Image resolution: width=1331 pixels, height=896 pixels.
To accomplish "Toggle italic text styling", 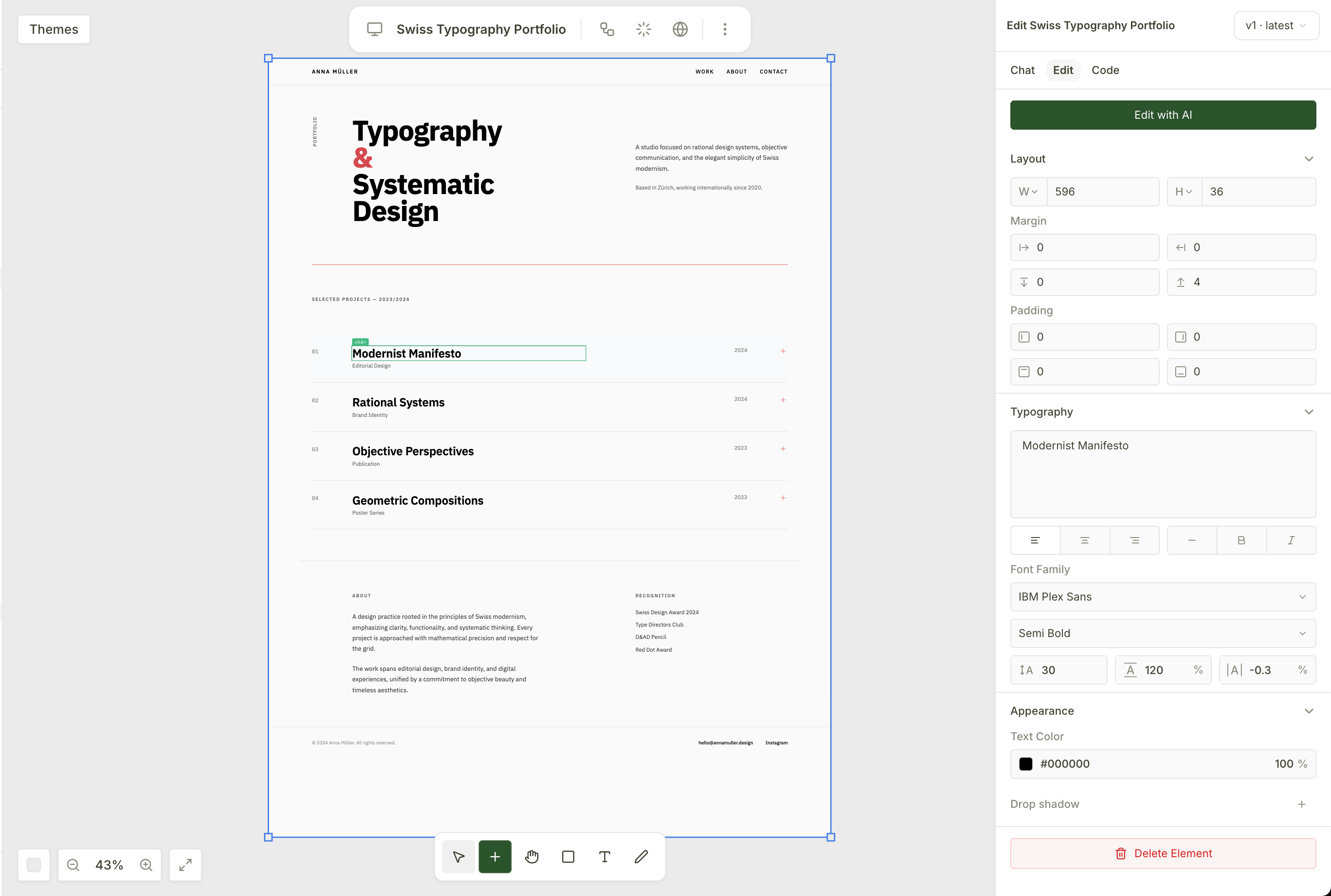I will (1292, 540).
